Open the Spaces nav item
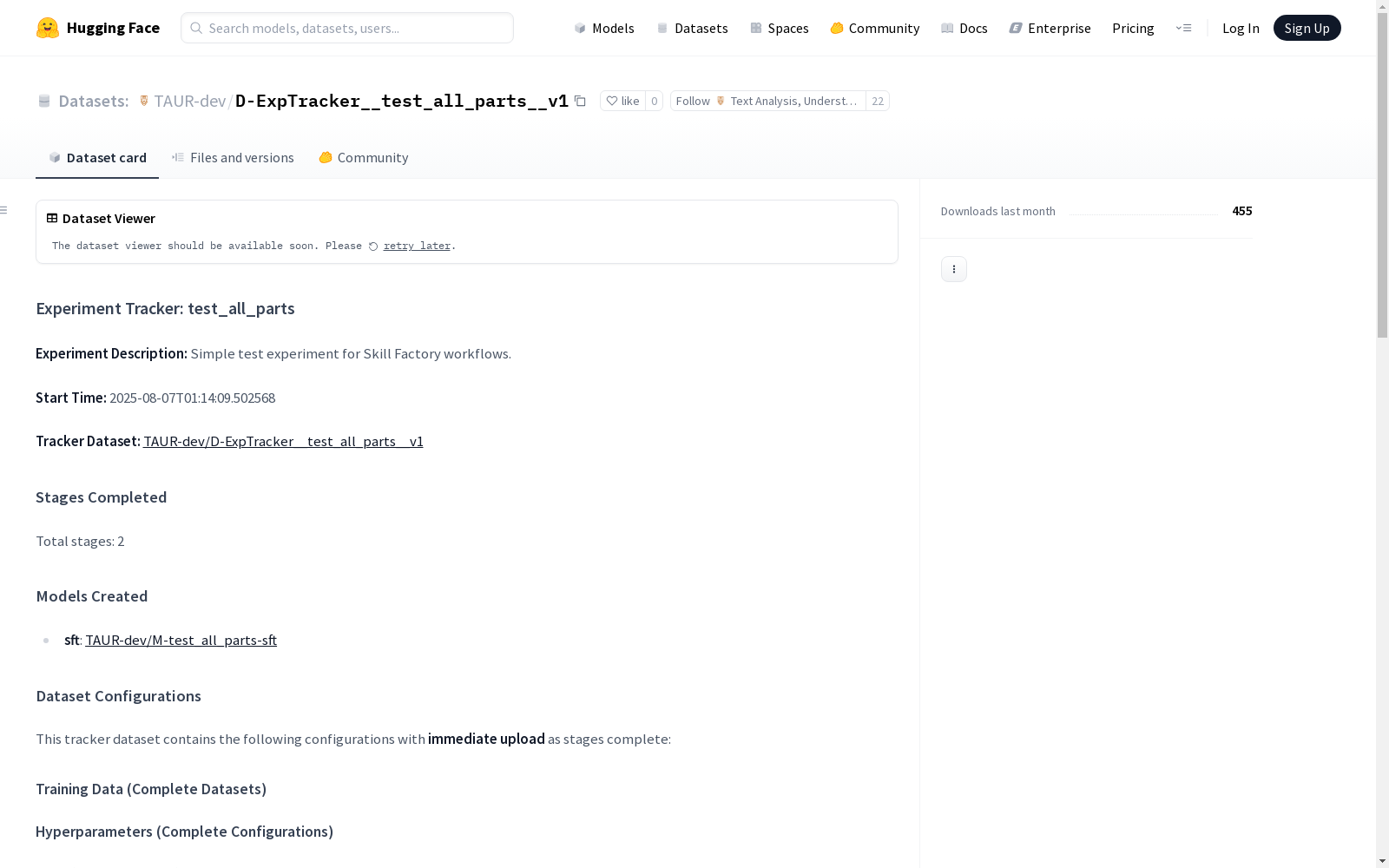 coord(780,28)
